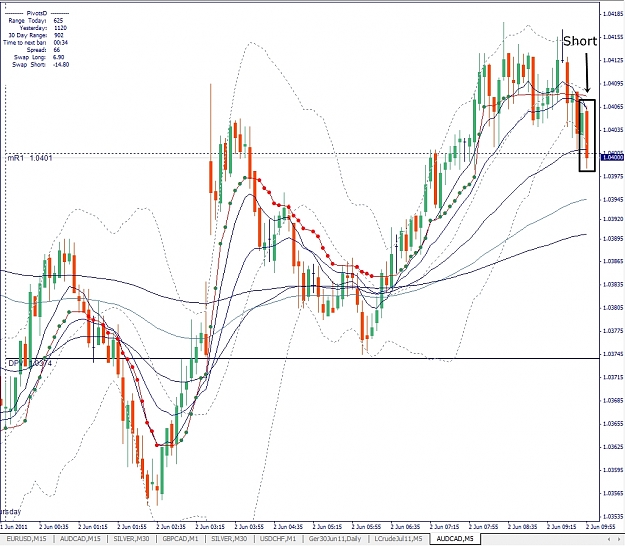Click price axis value 1.03565
Viewport: 625px width, 546px height.
(x=613, y=493)
